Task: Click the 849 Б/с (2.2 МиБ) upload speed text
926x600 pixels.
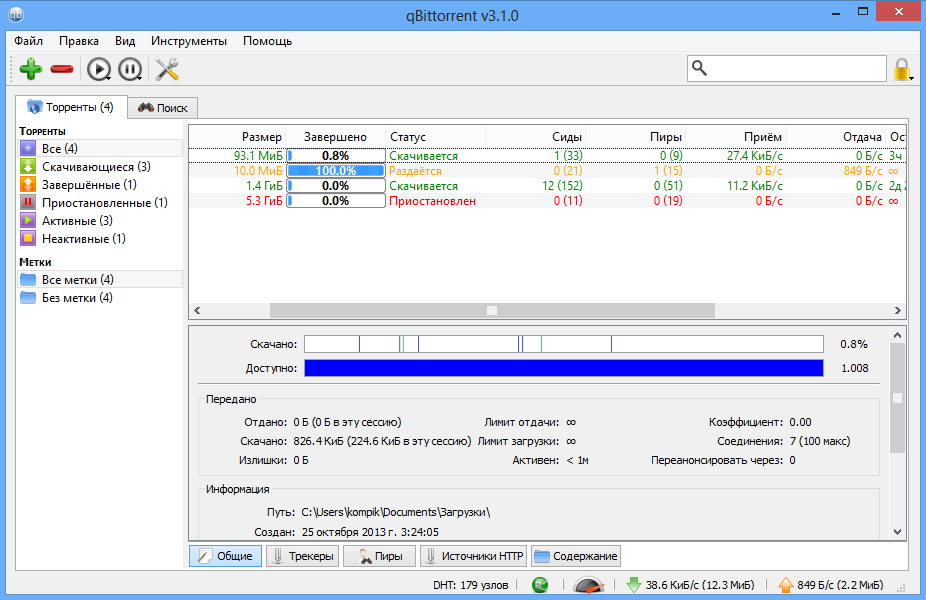Action: (x=840, y=585)
